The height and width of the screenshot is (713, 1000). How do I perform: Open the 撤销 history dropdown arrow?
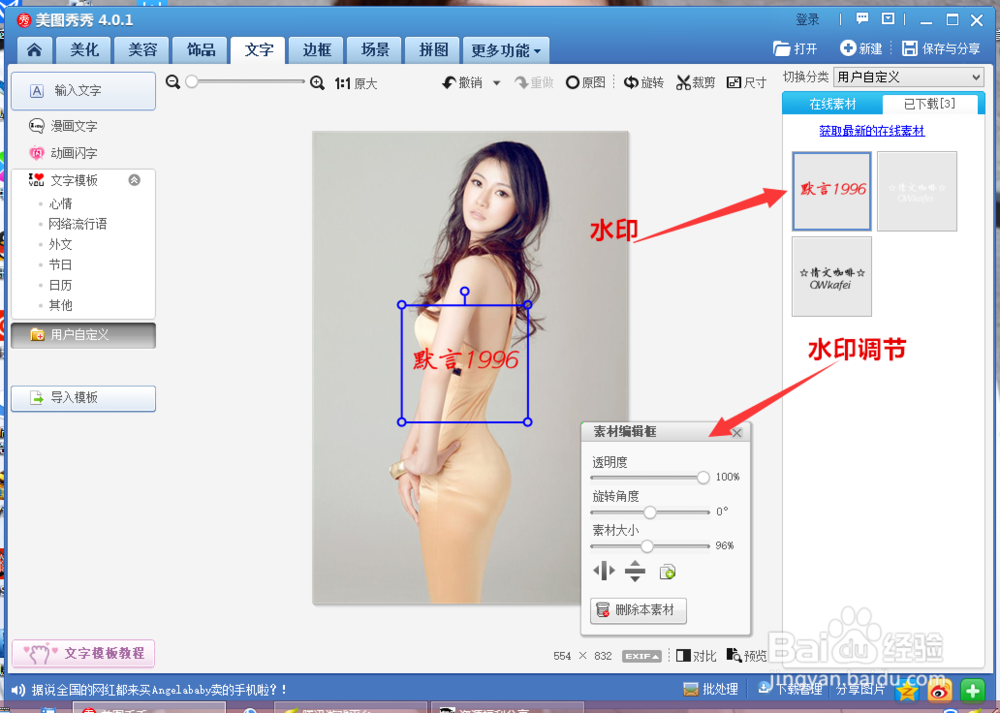496,83
